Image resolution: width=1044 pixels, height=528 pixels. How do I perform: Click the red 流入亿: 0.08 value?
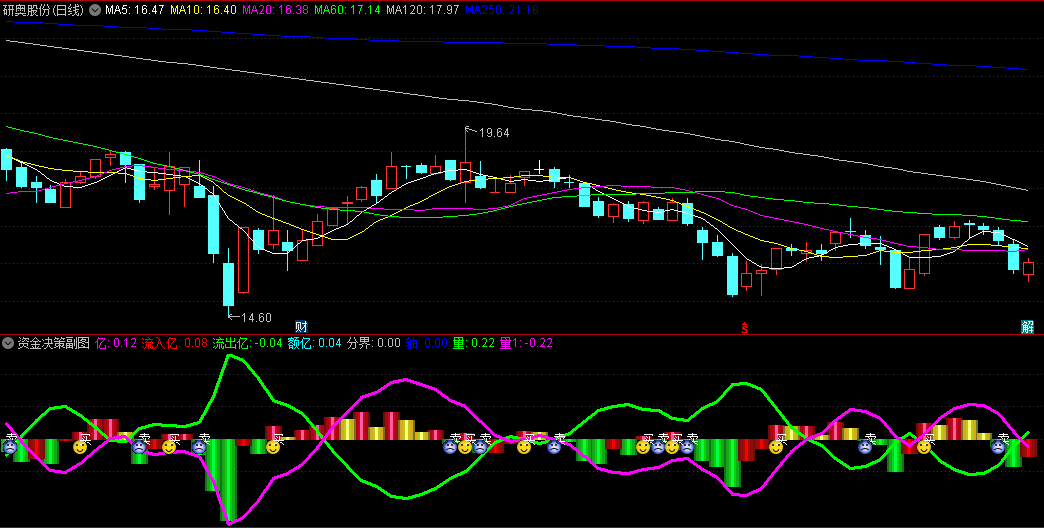coord(174,343)
